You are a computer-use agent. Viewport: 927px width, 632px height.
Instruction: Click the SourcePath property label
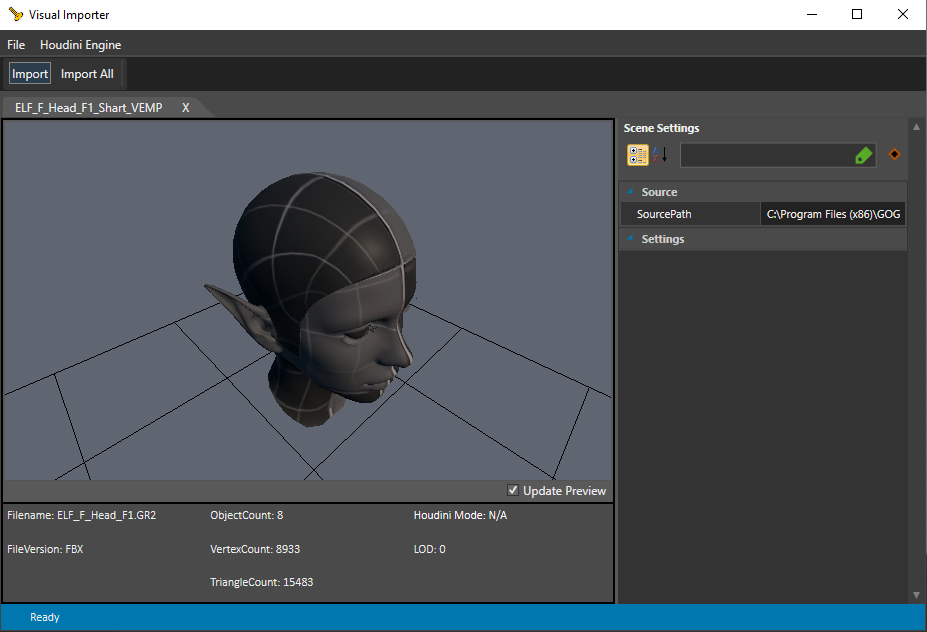664,214
